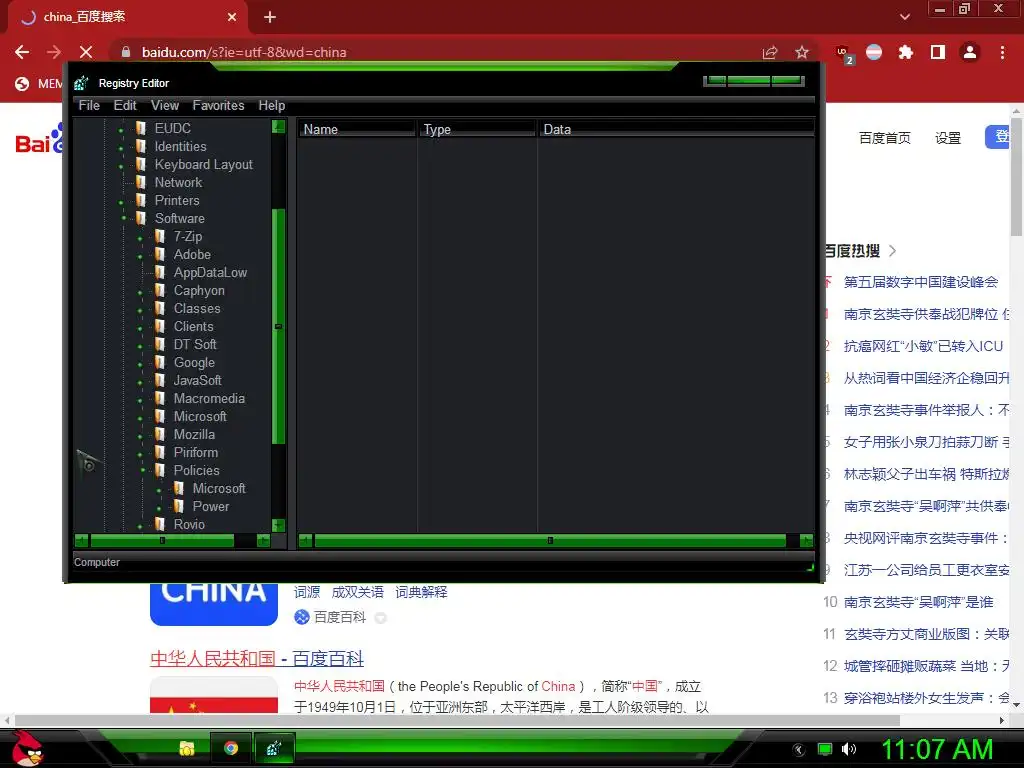Expand the Google key
The image size is (1024, 768).
pos(140,365)
